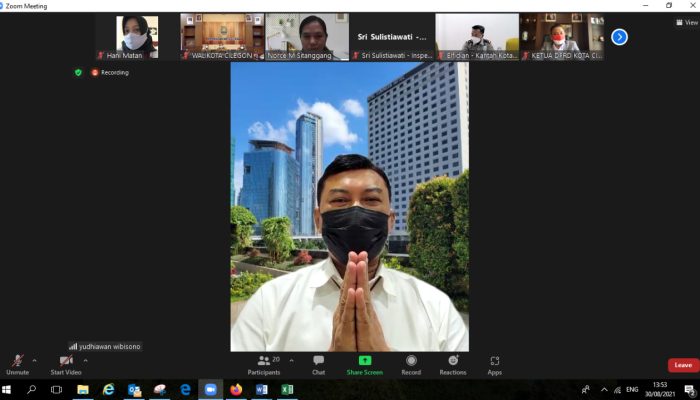Open audio options arrow next to Unmute
700x400 pixels.
click(34, 360)
